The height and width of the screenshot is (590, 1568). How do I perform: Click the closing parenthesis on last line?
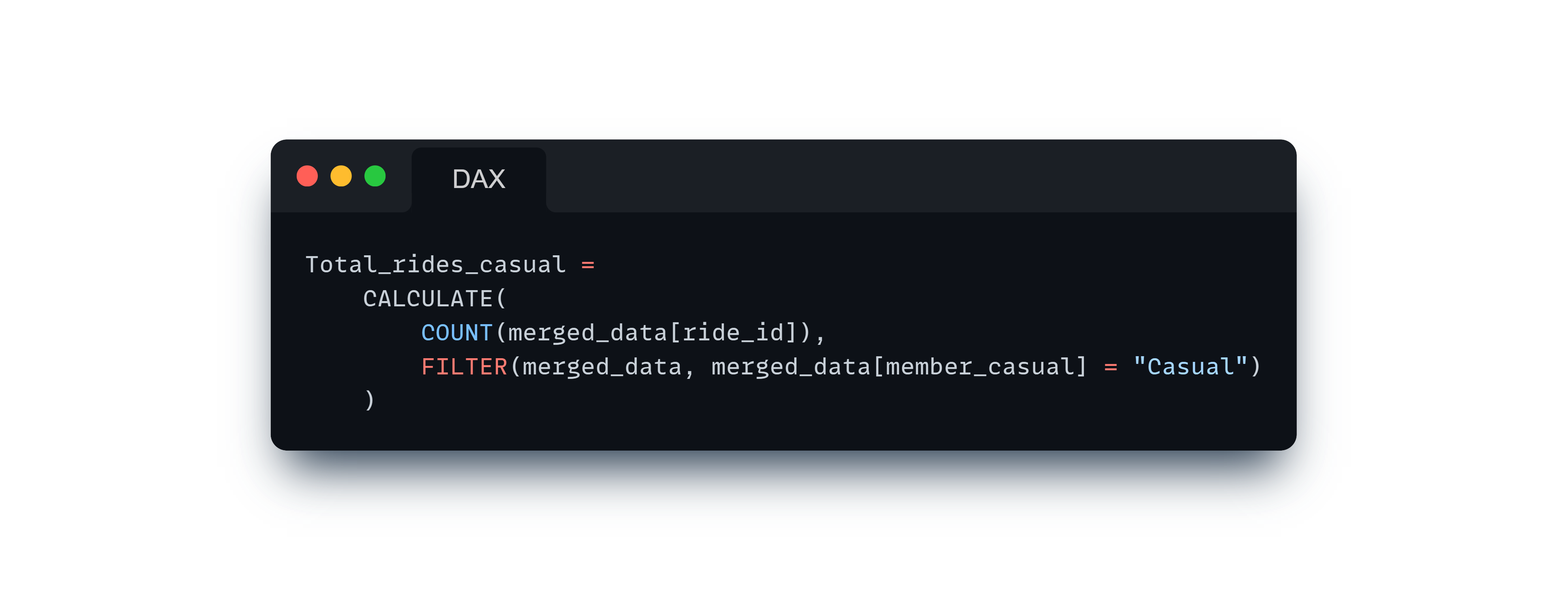click(369, 400)
